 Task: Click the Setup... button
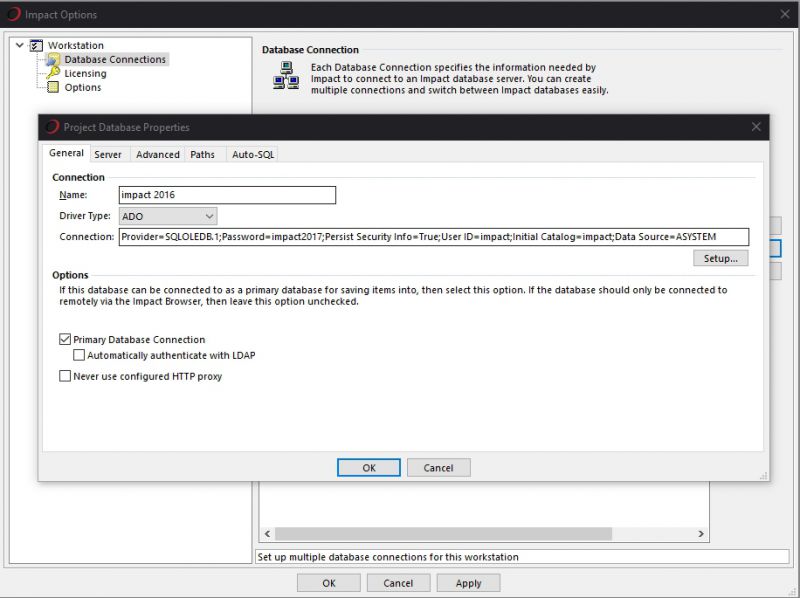coord(720,258)
